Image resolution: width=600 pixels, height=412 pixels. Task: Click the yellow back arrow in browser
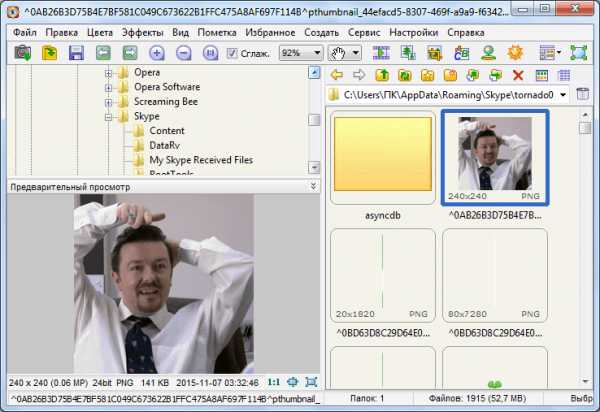tap(337, 75)
